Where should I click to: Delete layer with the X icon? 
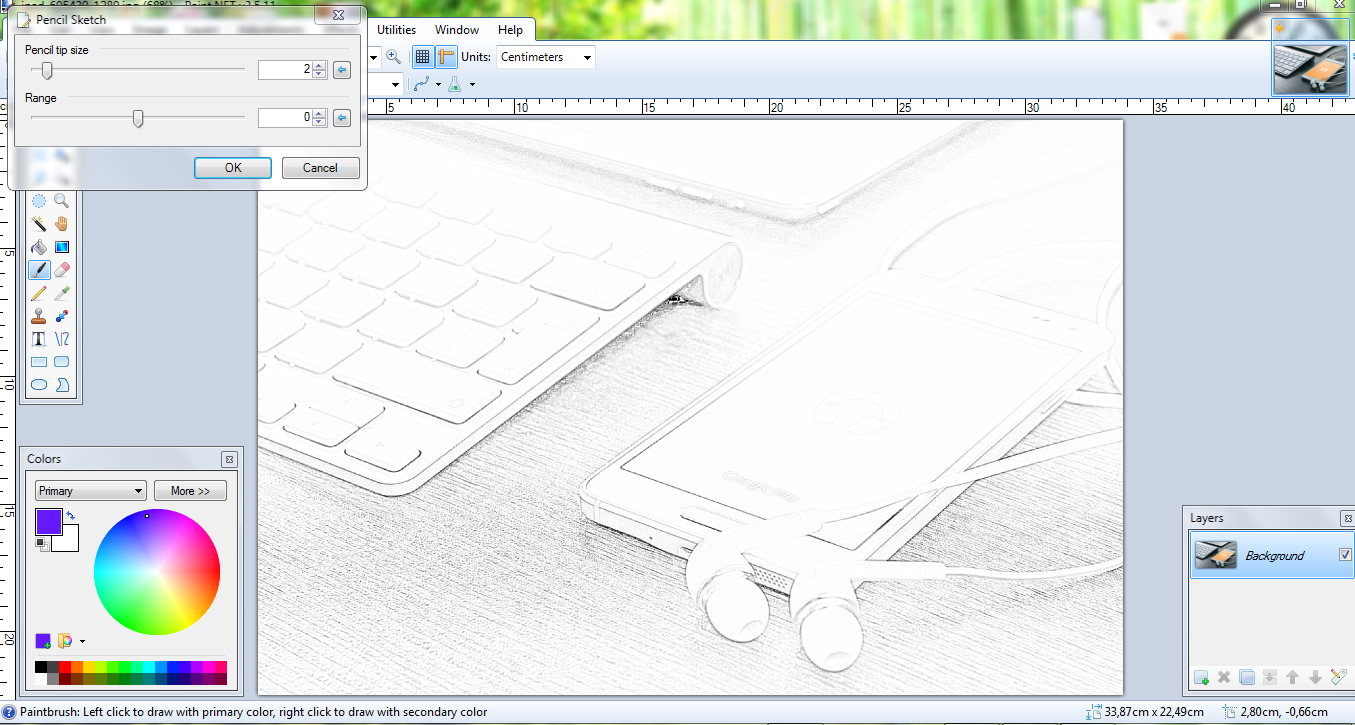pos(1224,678)
